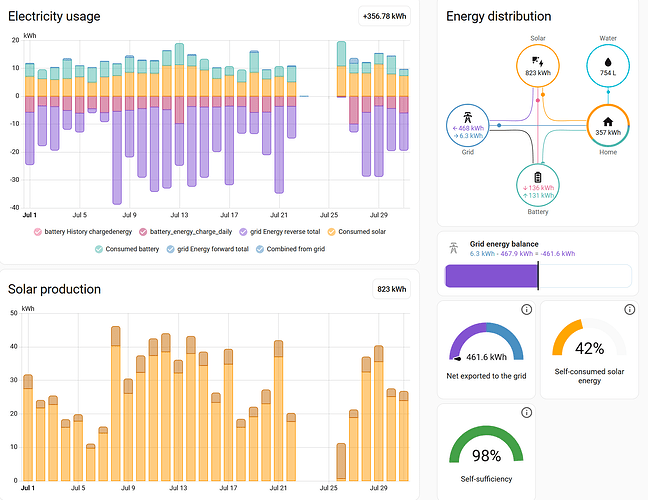Click the 136 kWh battery charge value
648x500 pixels.
coord(538,188)
